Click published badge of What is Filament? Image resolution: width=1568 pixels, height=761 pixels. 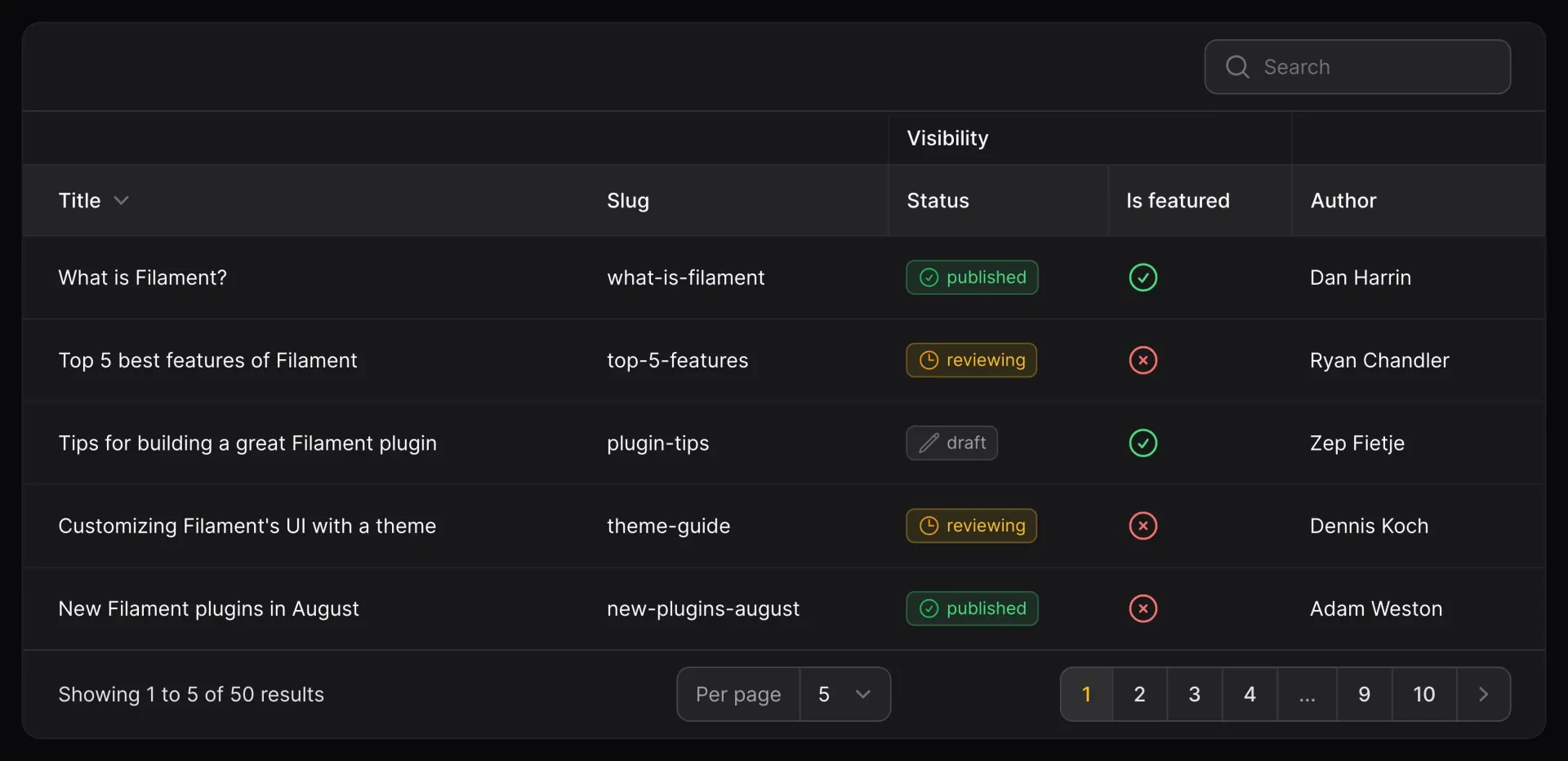[972, 278]
